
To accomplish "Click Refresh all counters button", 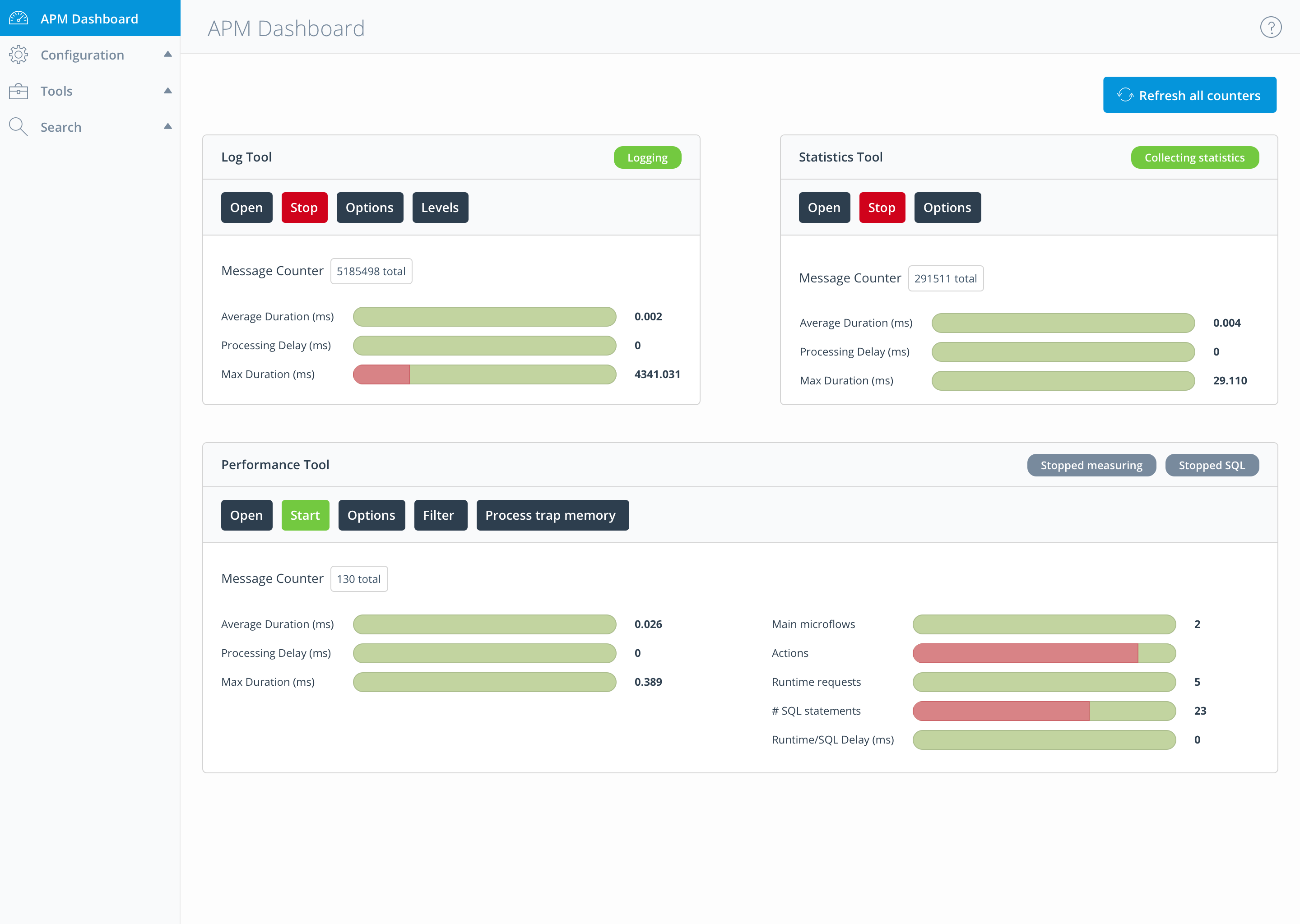I will [1189, 95].
